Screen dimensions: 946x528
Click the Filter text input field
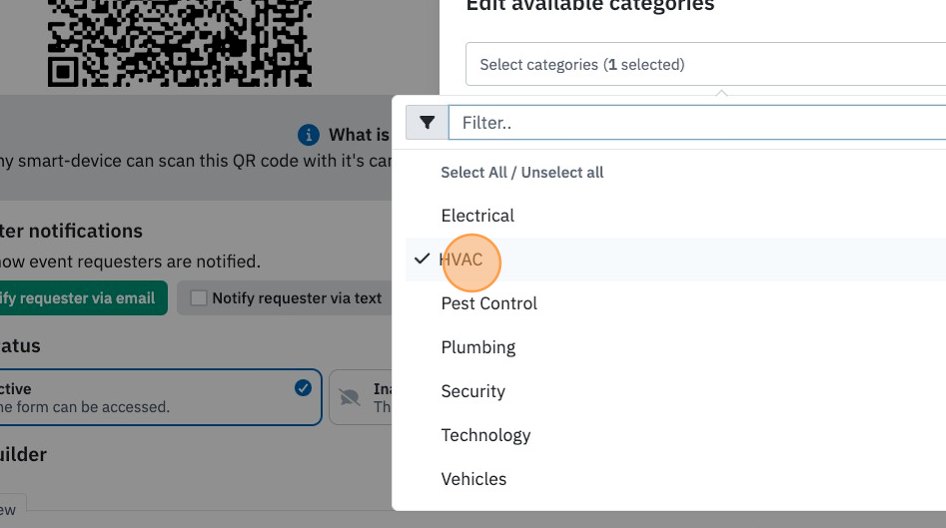click(697, 122)
